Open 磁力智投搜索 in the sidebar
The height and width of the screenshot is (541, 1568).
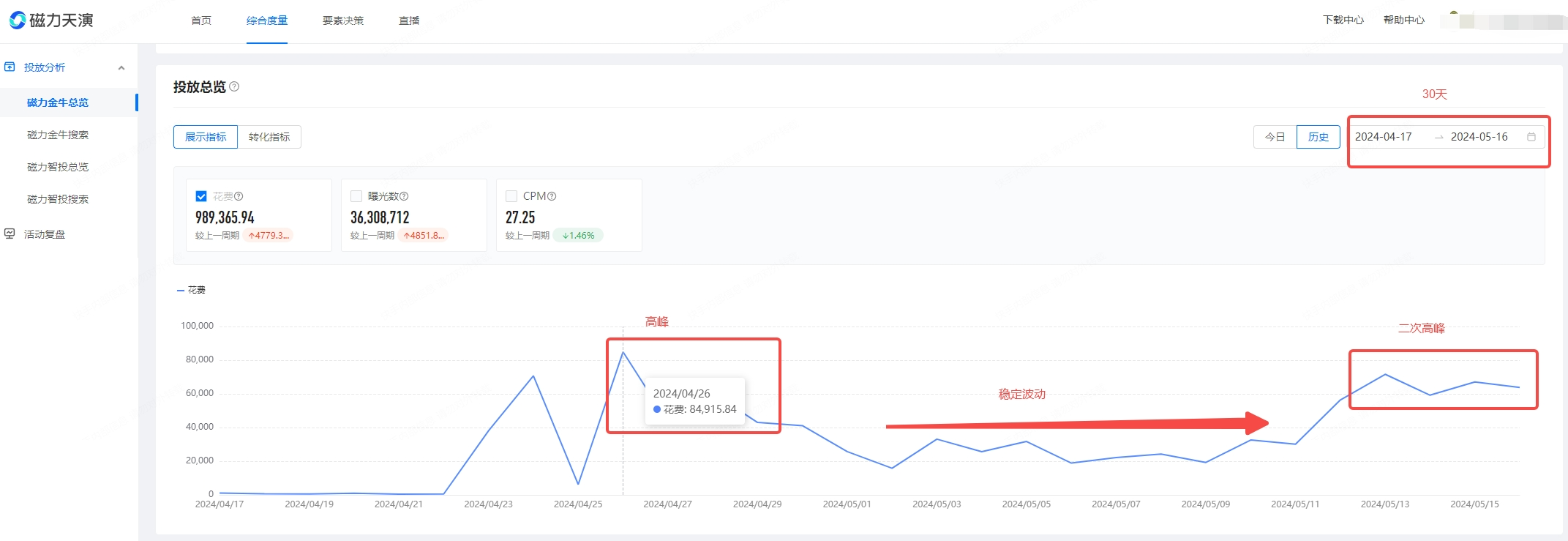tap(58, 199)
